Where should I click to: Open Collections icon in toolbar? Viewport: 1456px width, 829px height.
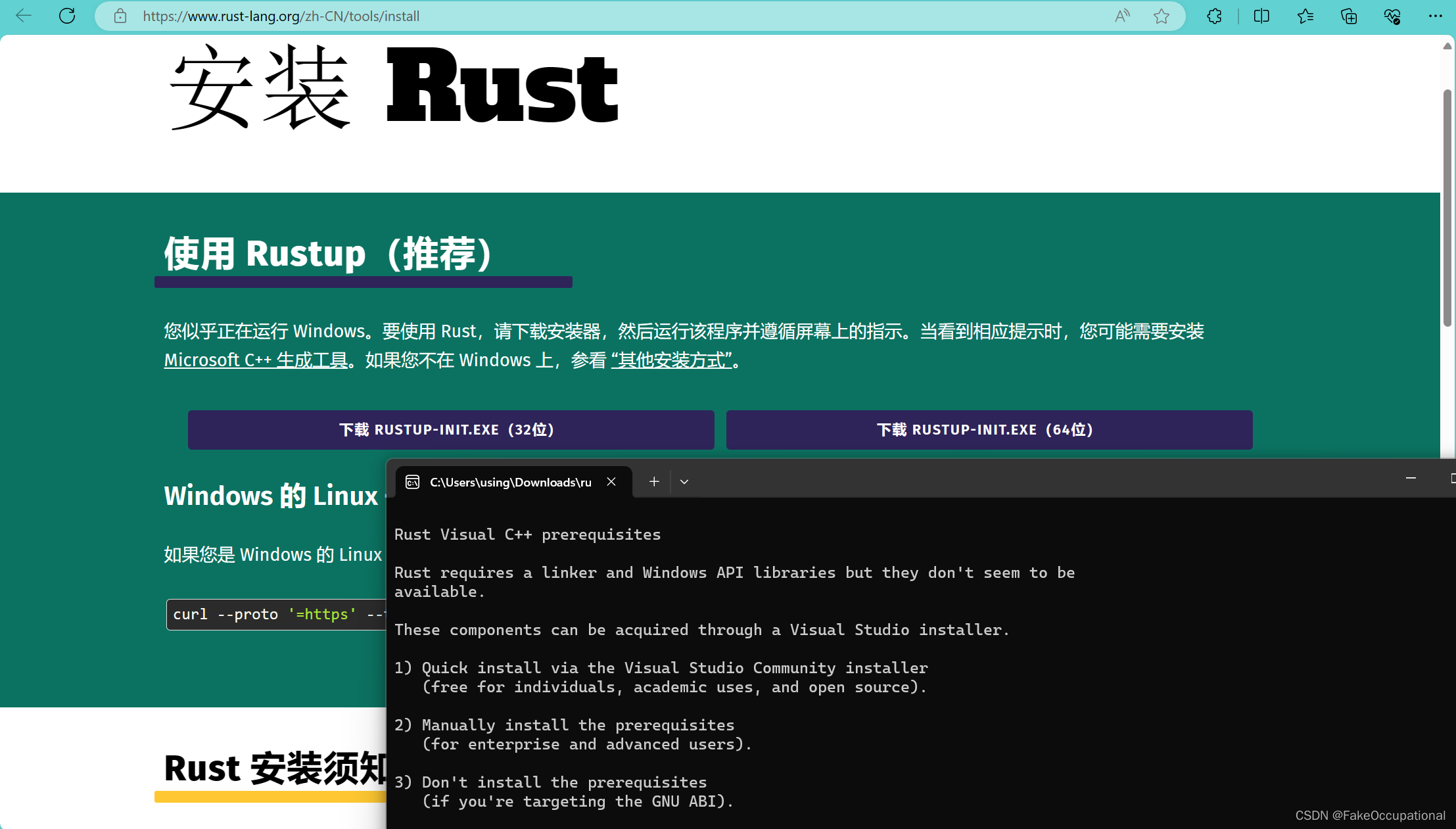click(1349, 16)
